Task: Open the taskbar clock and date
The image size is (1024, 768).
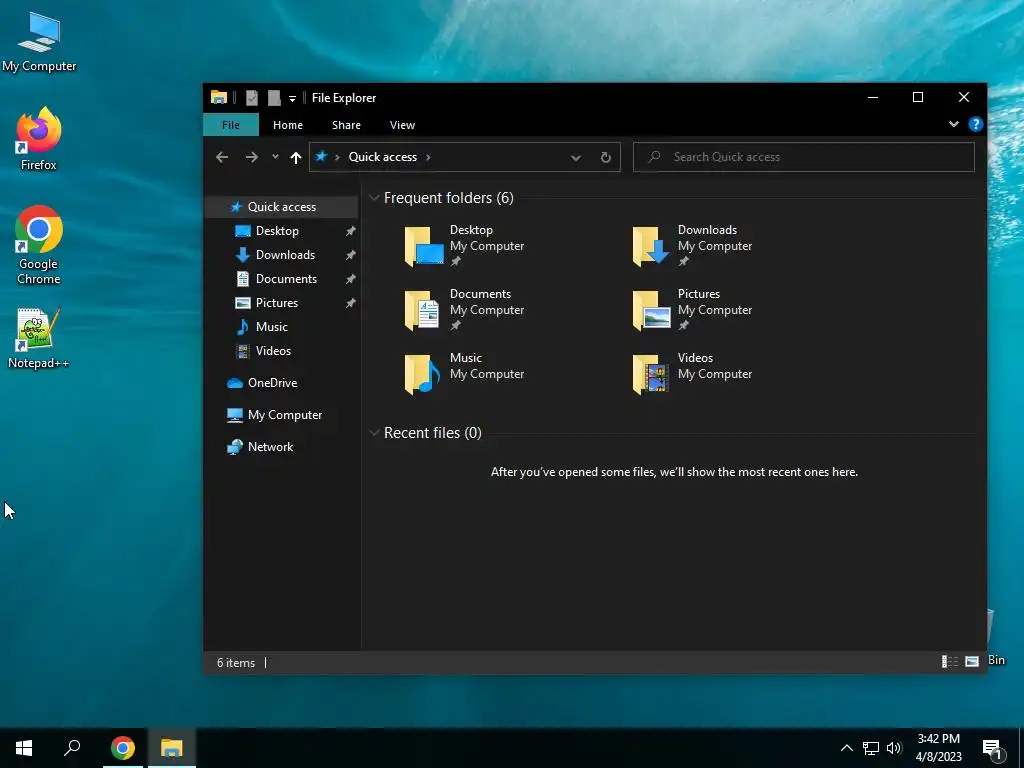Action: click(x=938, y=748)
